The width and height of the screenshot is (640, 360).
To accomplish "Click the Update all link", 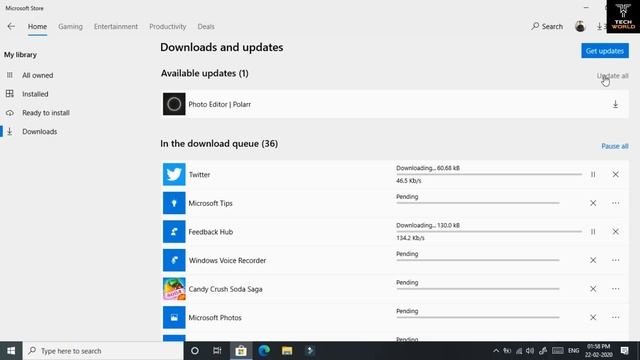I will [613, 76].
